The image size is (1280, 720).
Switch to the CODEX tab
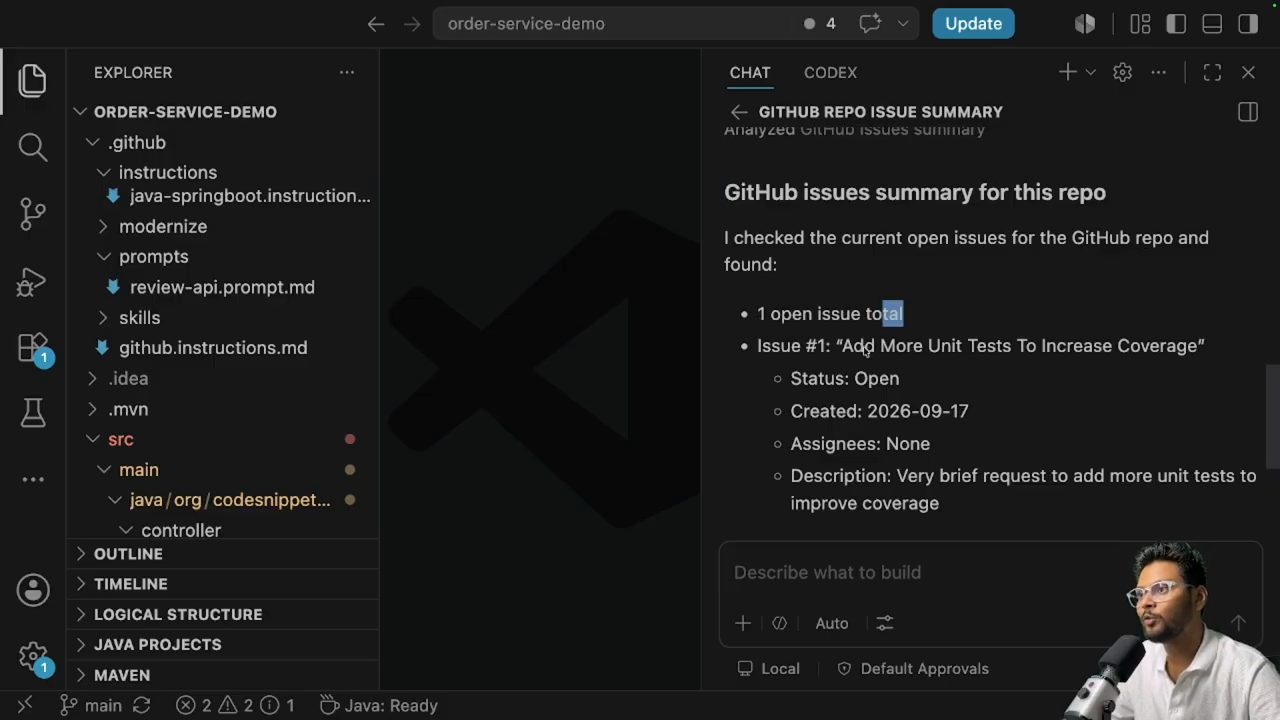[830, 72]
